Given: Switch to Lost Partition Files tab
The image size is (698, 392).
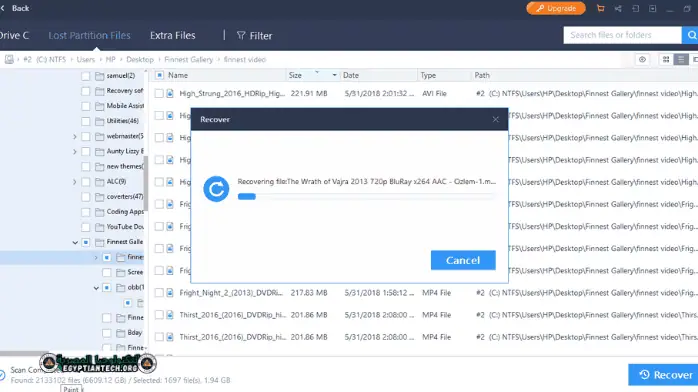Looking at the screenshot, I should [x=89, y=36].
